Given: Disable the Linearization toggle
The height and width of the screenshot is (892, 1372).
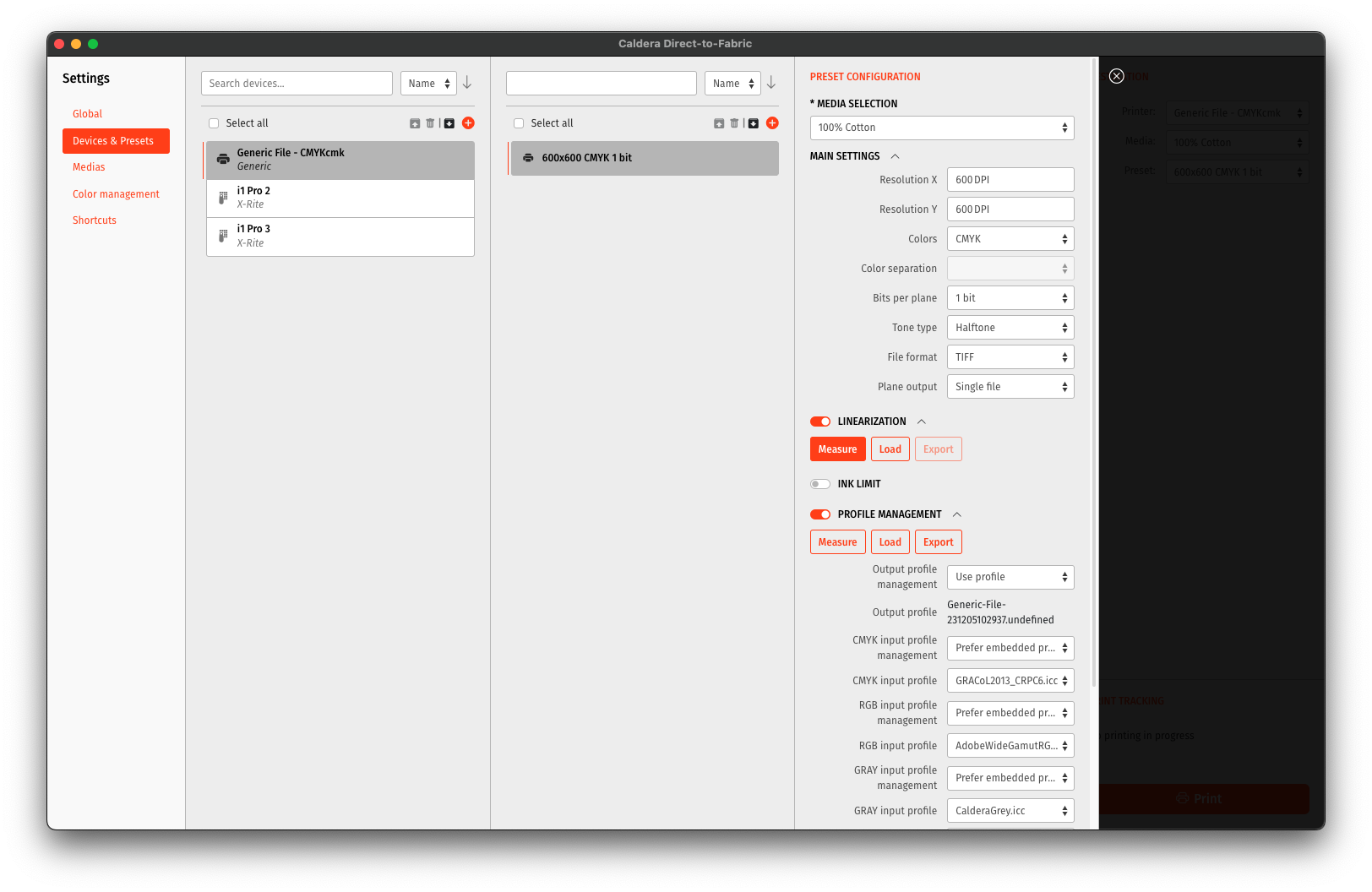Looking at the screenshot, I should pyautogui.click(x=819, y=422).
